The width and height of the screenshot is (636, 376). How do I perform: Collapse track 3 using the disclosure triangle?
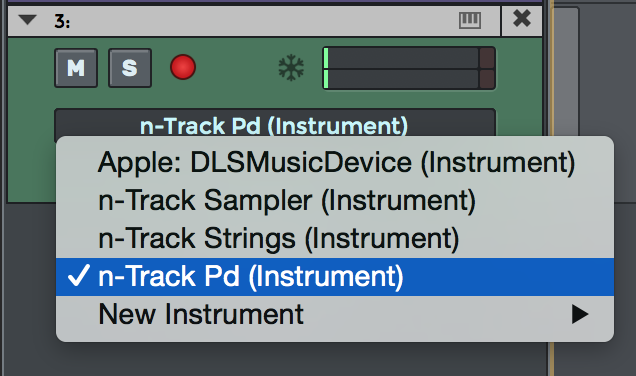coord(27,19)
